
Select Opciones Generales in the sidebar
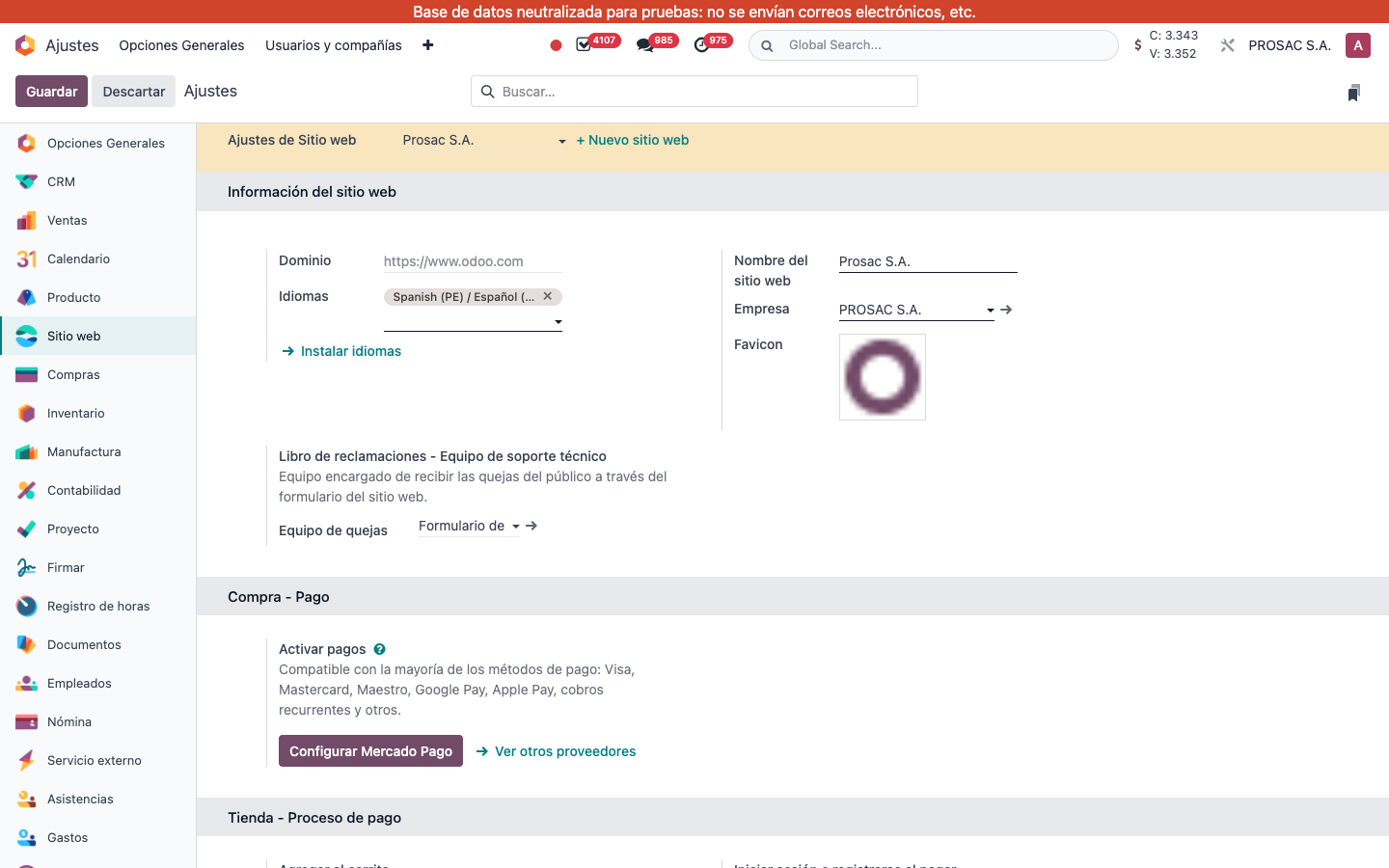(x=98, y=143)
